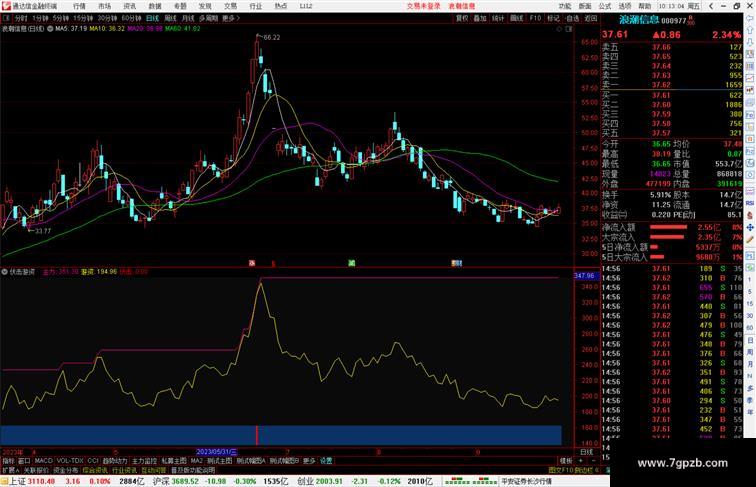The width and height of the screenshot is (756, 487).
Task: Open the 多周期 view
Action: point(208,18)
